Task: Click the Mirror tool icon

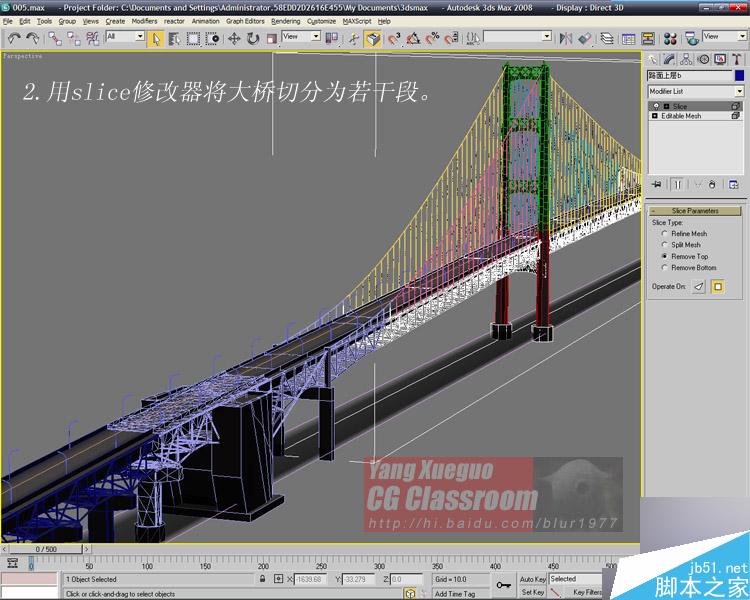Action: [x=566, y=39]
